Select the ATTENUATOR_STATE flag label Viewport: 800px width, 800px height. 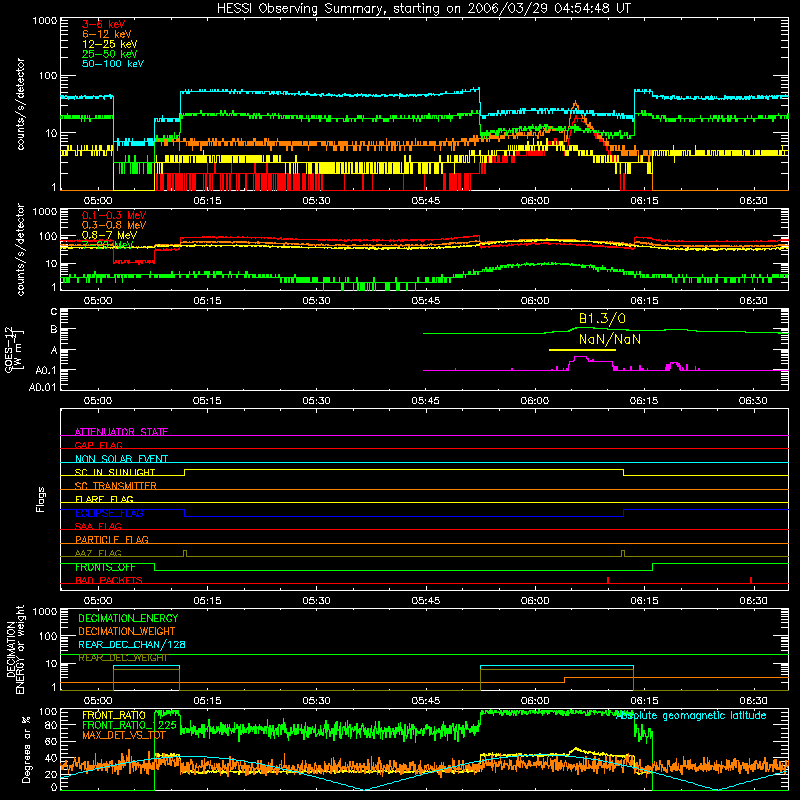coord(121,432)
